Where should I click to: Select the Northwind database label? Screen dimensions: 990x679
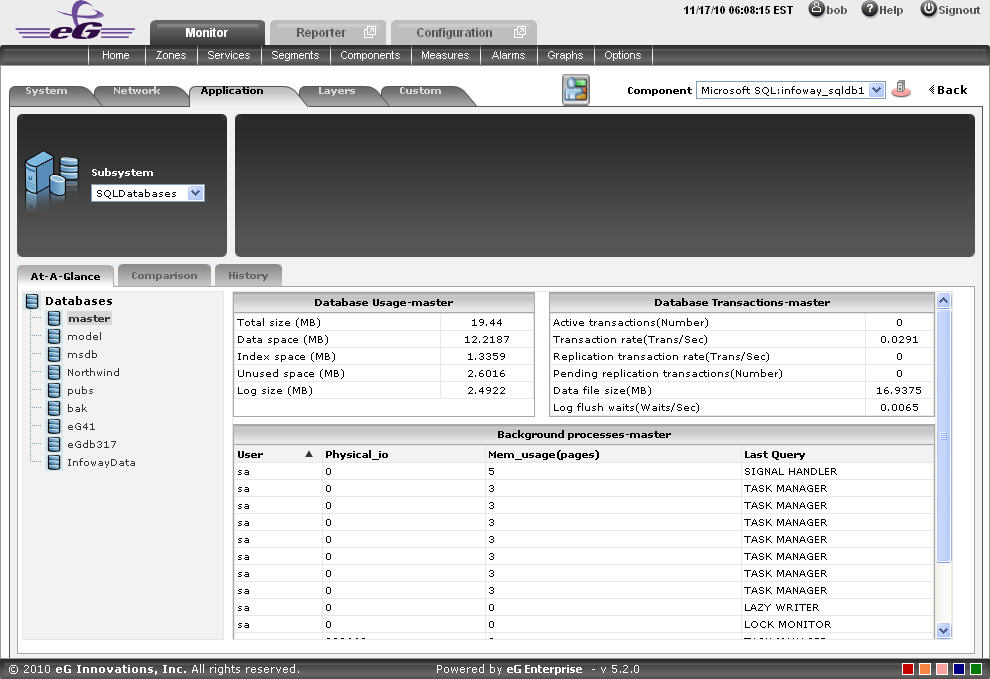pyautogui.click(x=93, y=373)
